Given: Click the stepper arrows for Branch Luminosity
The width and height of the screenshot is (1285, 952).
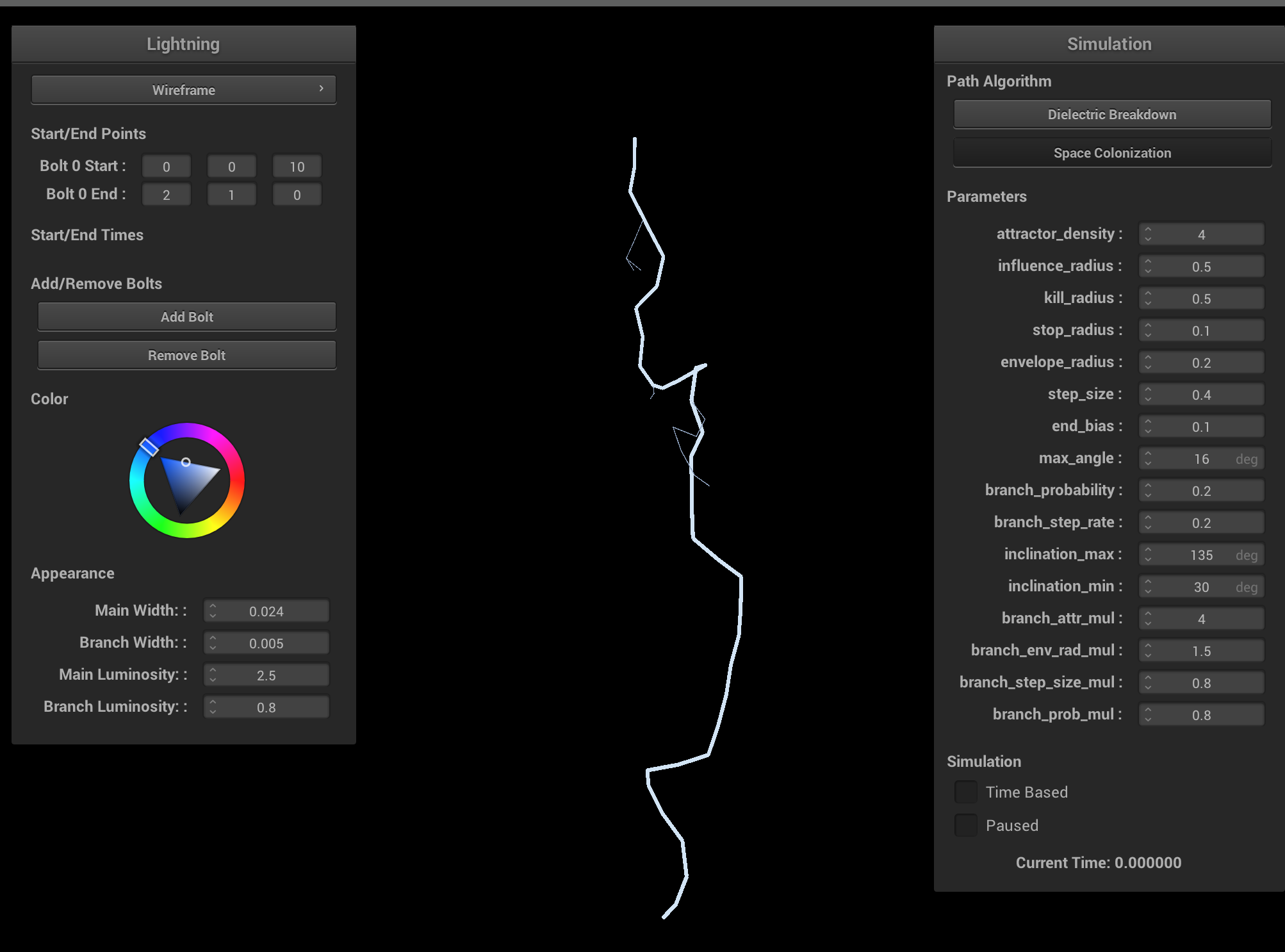Looking at the screenshot, I should [213, 707].
